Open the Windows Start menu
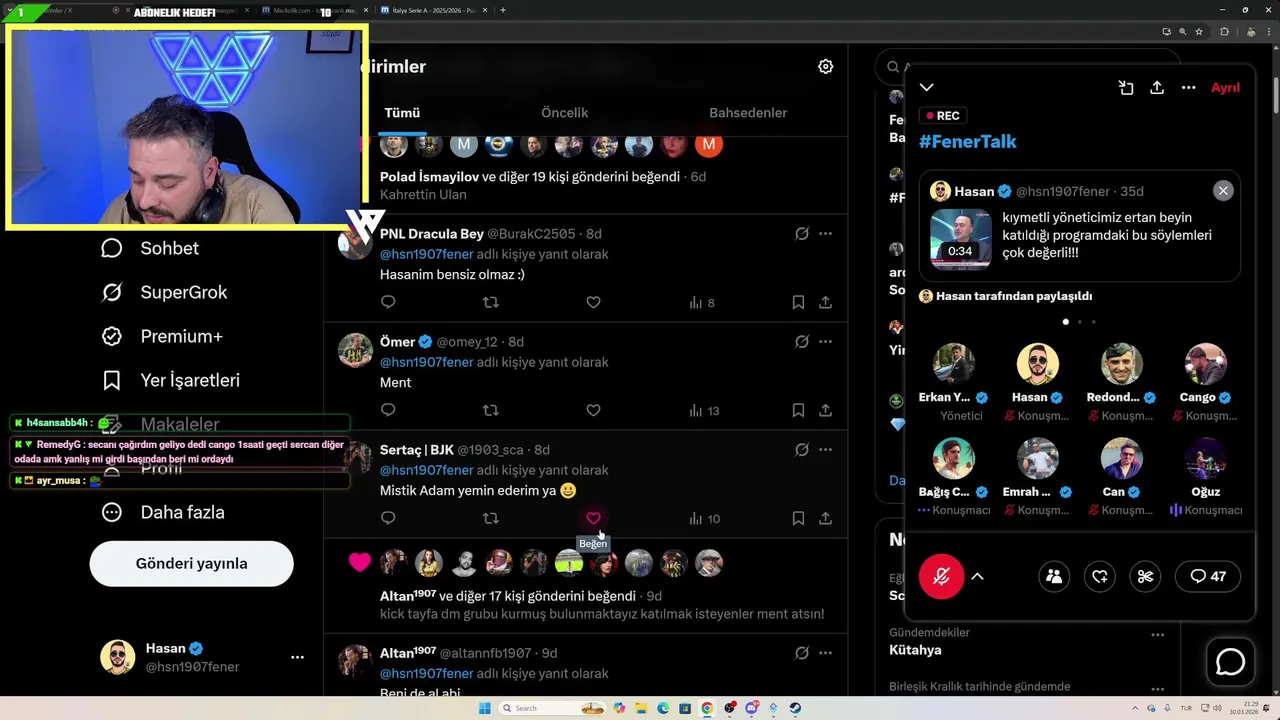The height and width of the screenshot is (720, 1280). coord(485,708)
